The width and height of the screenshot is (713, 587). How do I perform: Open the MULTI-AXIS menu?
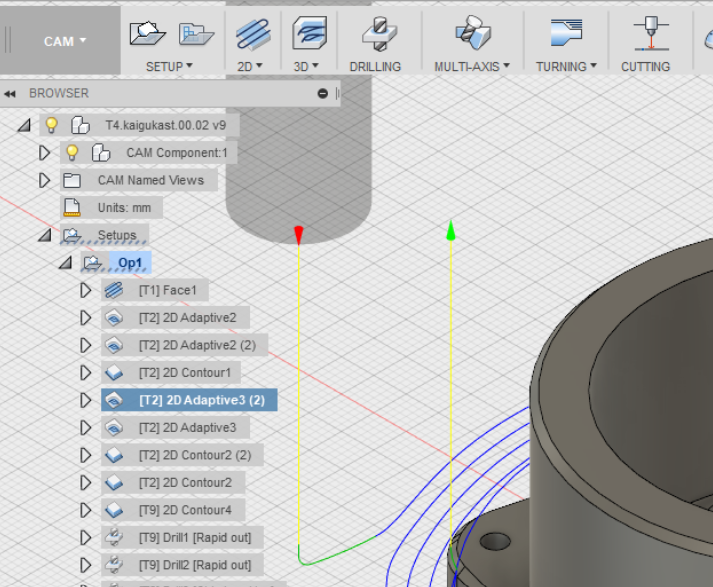click(472, 67)
